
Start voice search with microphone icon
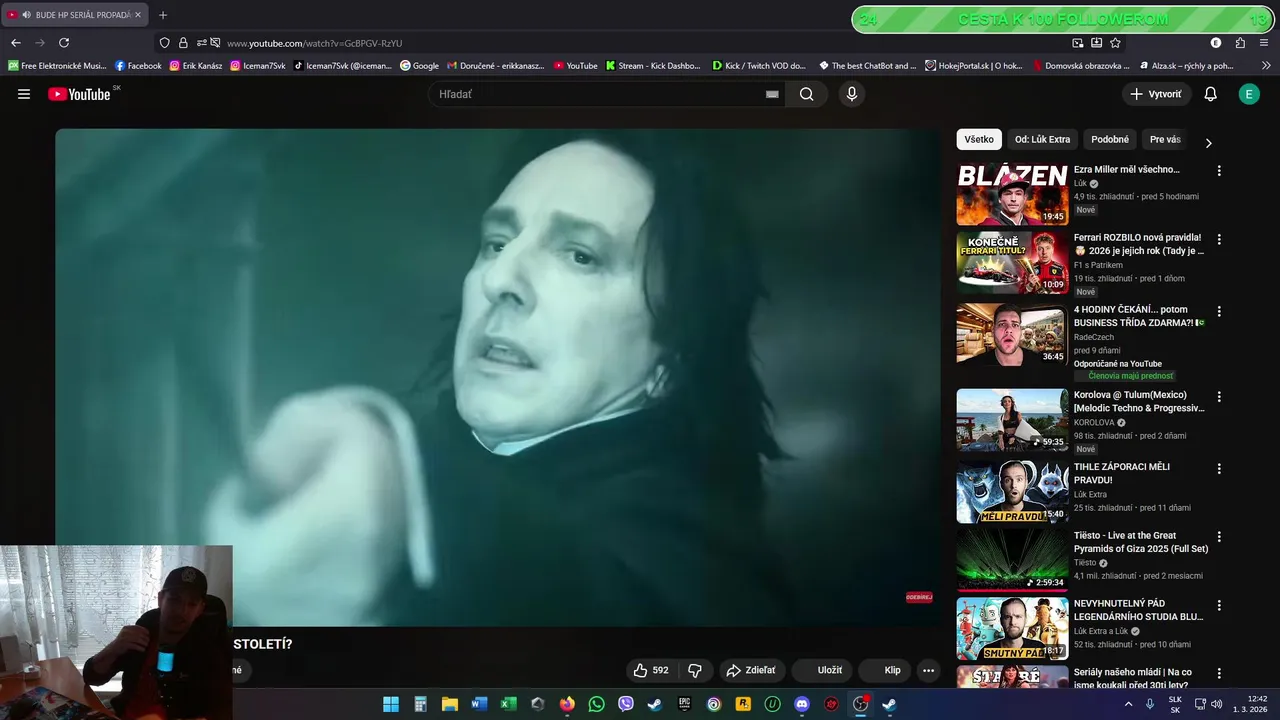pyautogui.click(x=851, y=94)
